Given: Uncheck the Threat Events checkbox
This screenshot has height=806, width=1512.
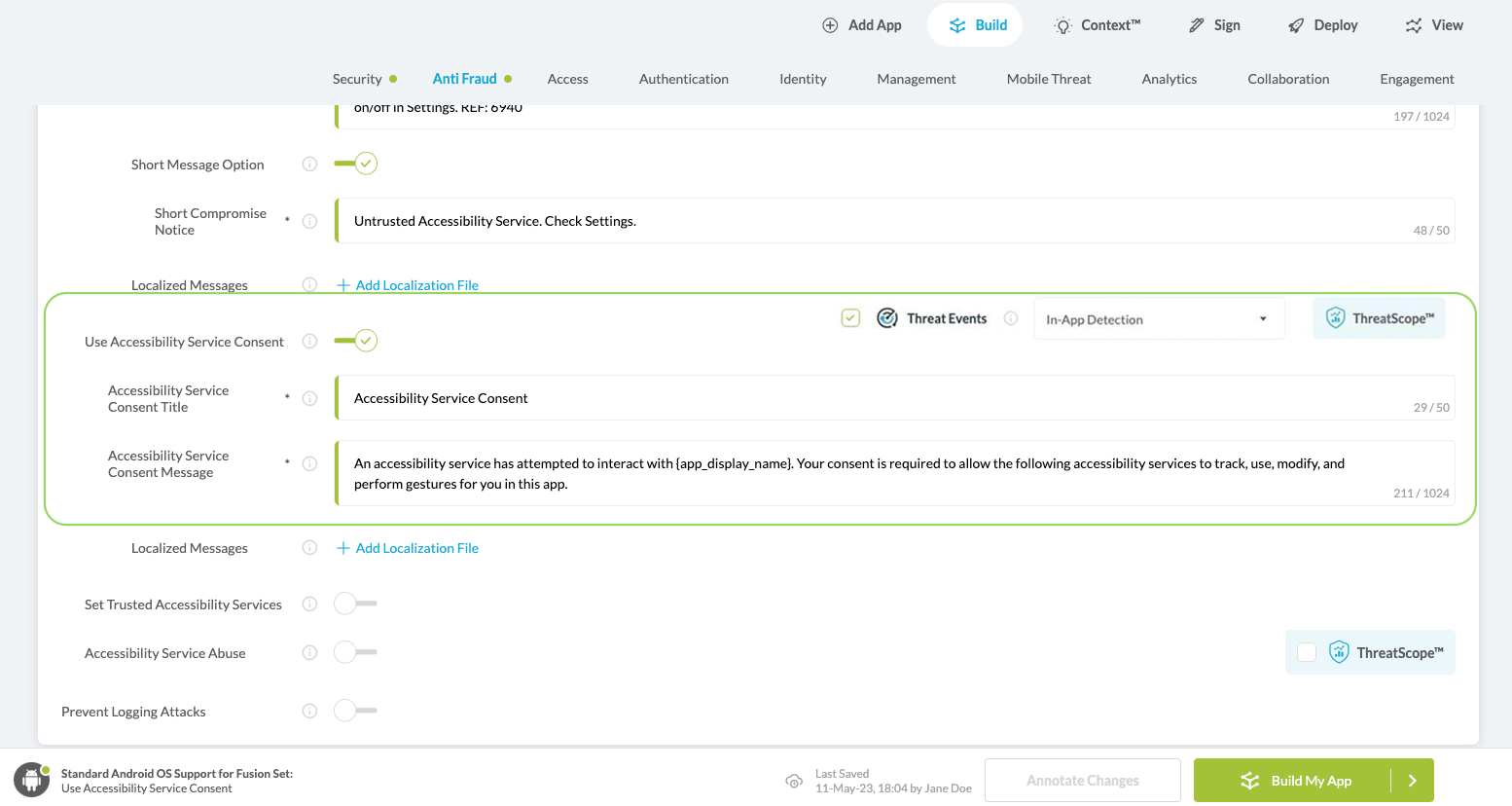Looking at the screenshot, I should pyautogui.click(x=850, y=318).
